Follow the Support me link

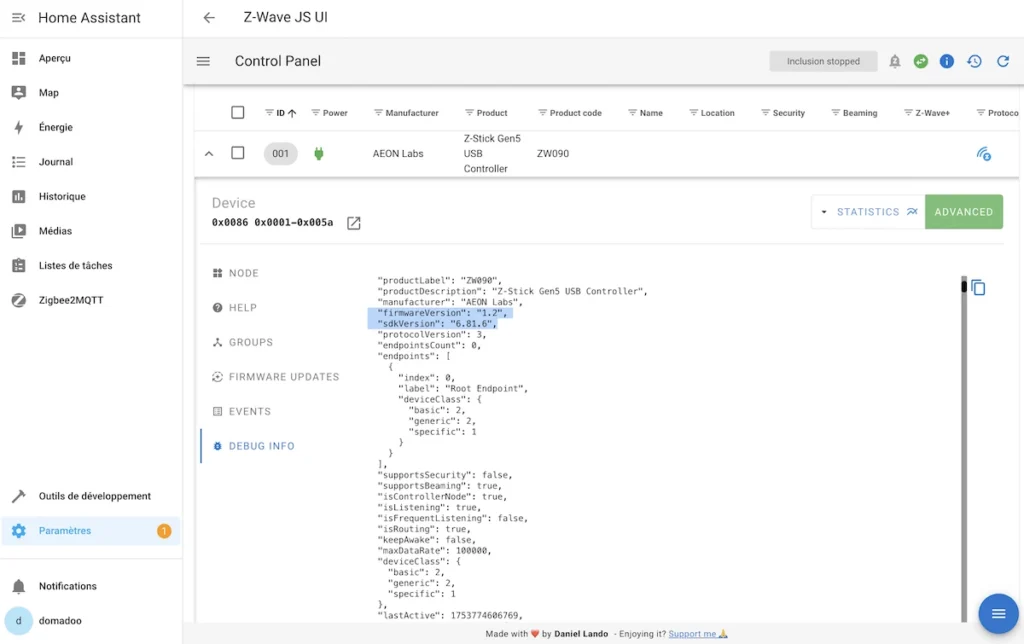[697, 634]
